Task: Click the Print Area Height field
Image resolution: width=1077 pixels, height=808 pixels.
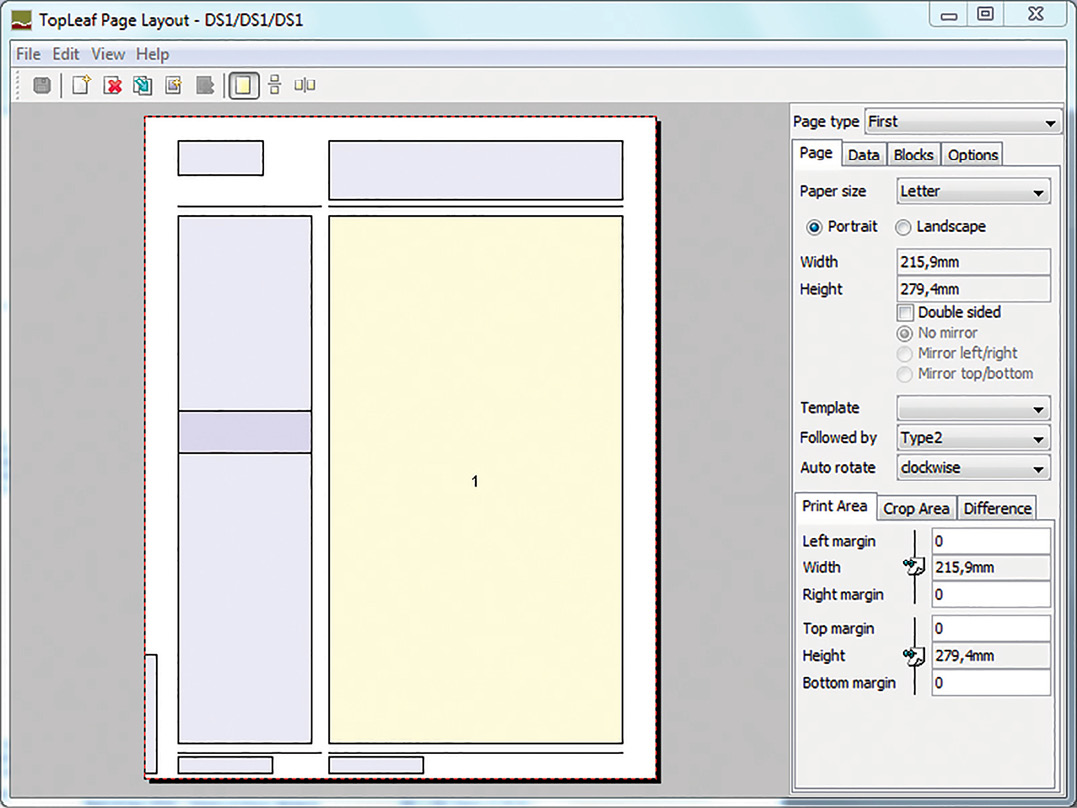Action: click(990, 656)
